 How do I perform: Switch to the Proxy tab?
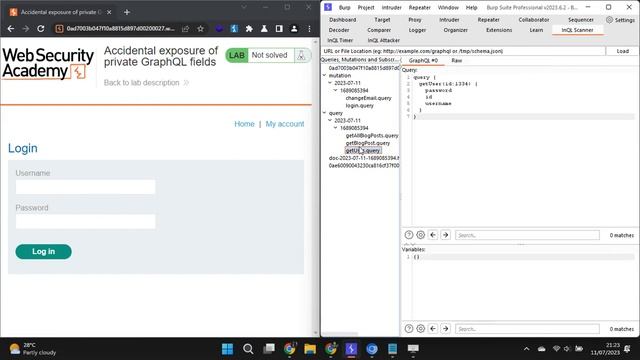pyautogui.click(x=415, y=20)
